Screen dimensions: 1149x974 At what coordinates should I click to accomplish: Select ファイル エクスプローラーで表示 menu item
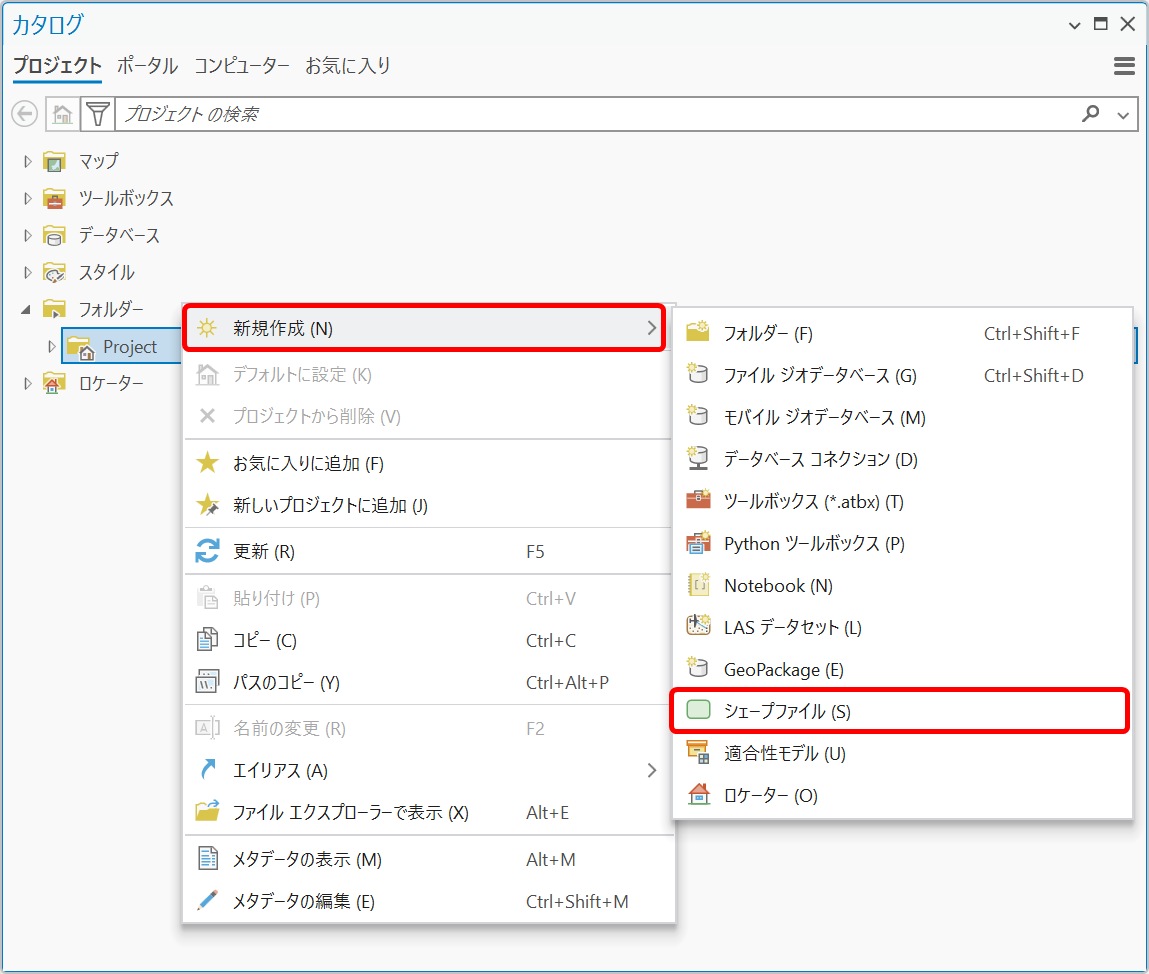tap(350, 812)
